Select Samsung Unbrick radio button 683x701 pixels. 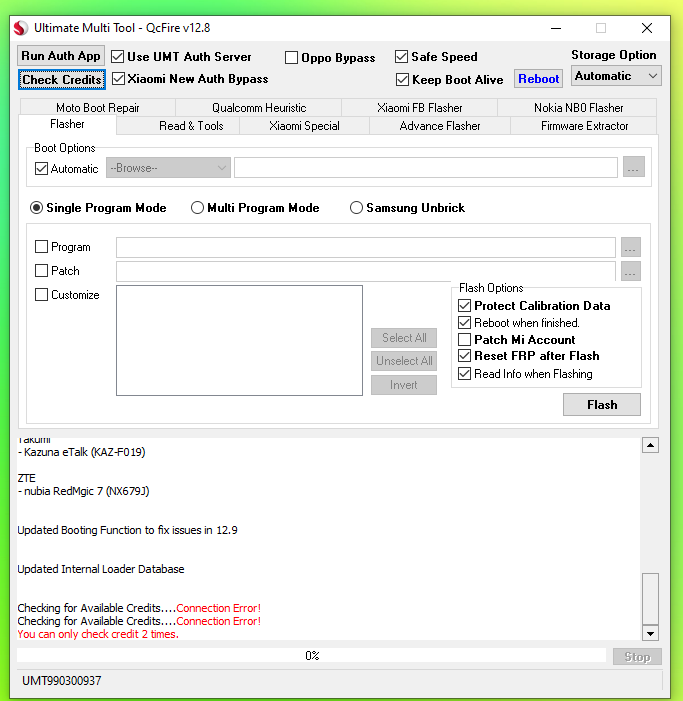click(356, 208)
